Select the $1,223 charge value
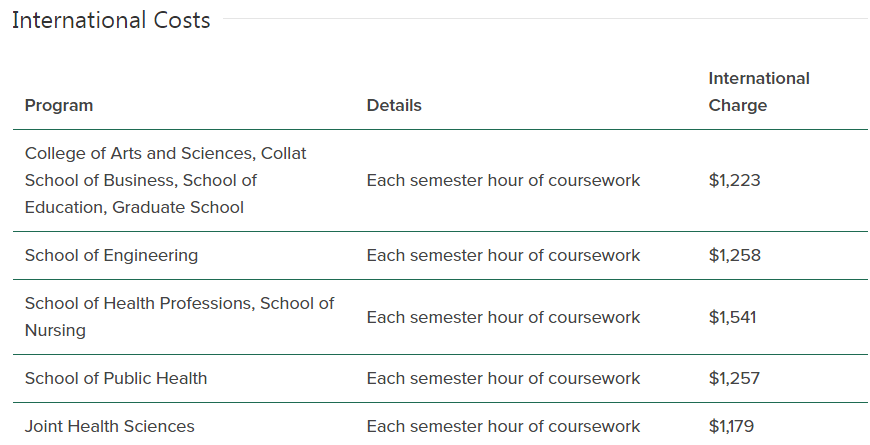 (x=735, y=180)
